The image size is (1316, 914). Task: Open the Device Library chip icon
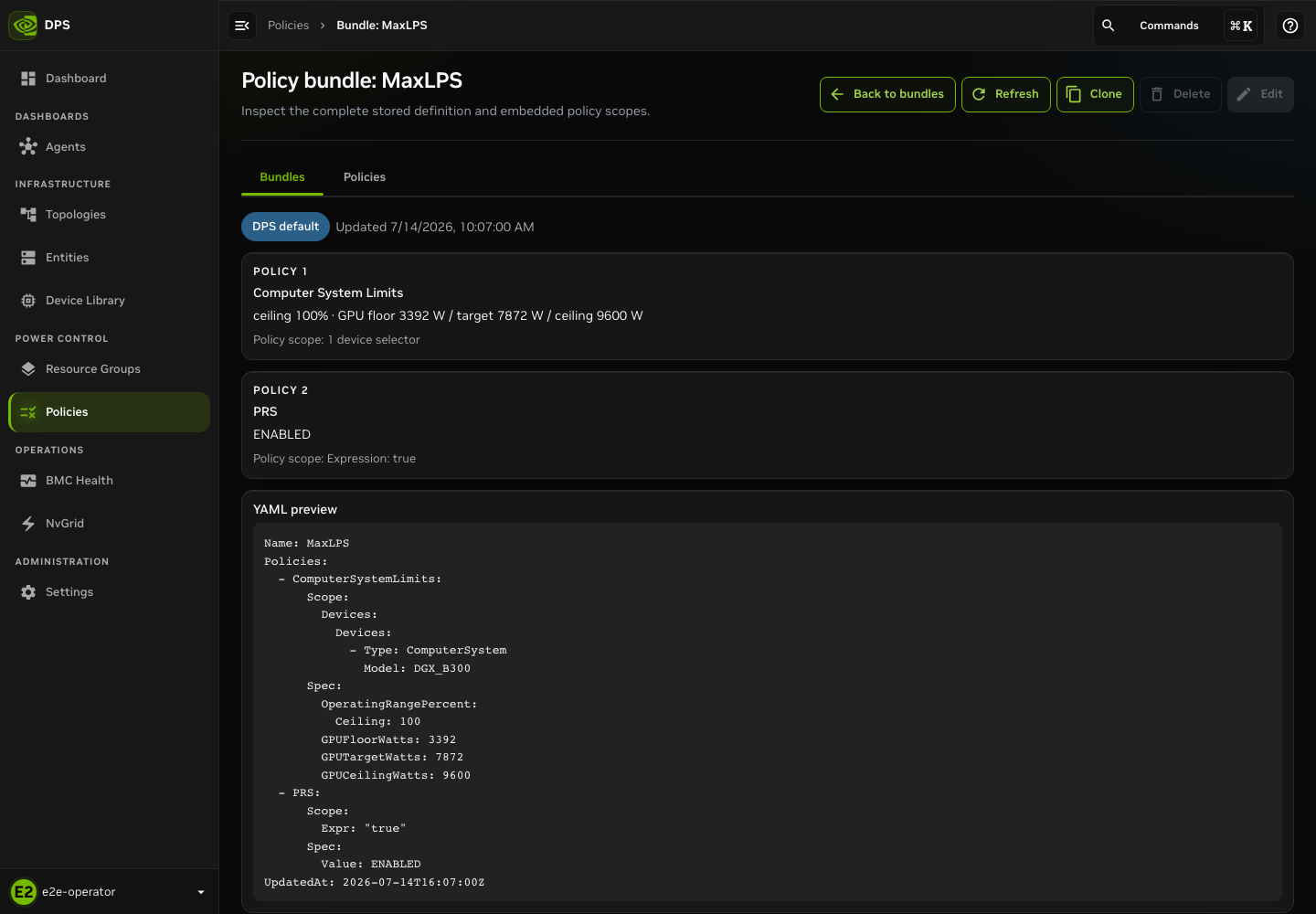28,301
